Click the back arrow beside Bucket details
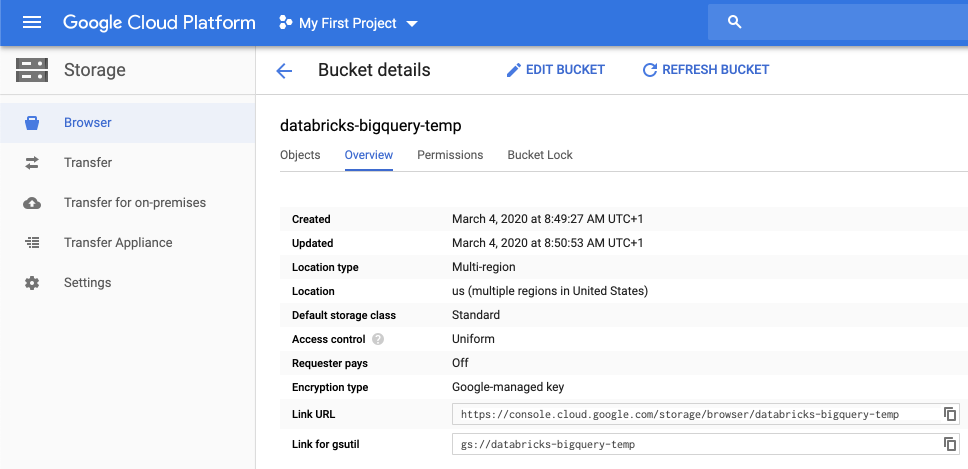 284,70
